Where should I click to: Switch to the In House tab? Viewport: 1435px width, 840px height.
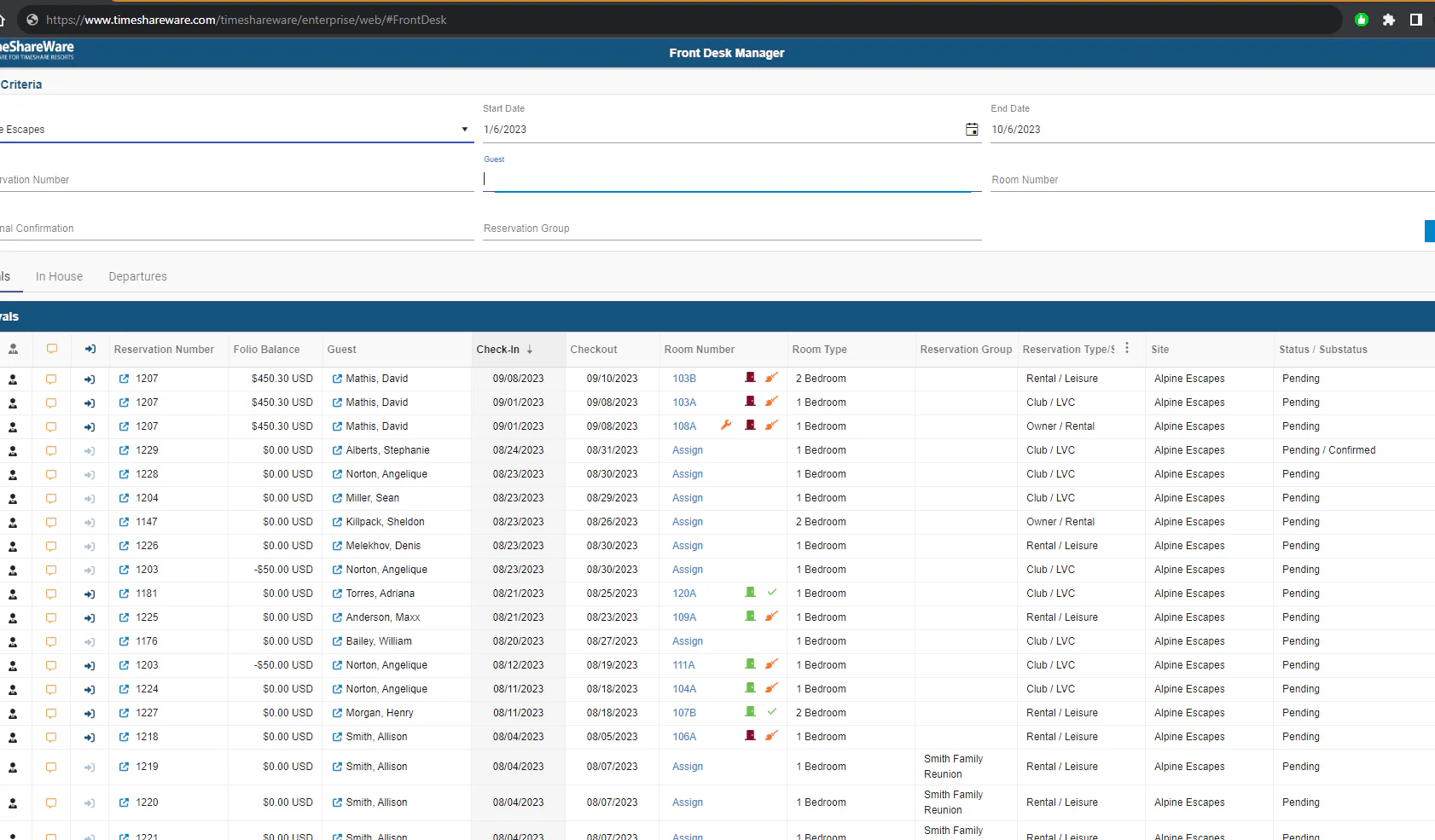pyautogui.click(x=59, y=276)
